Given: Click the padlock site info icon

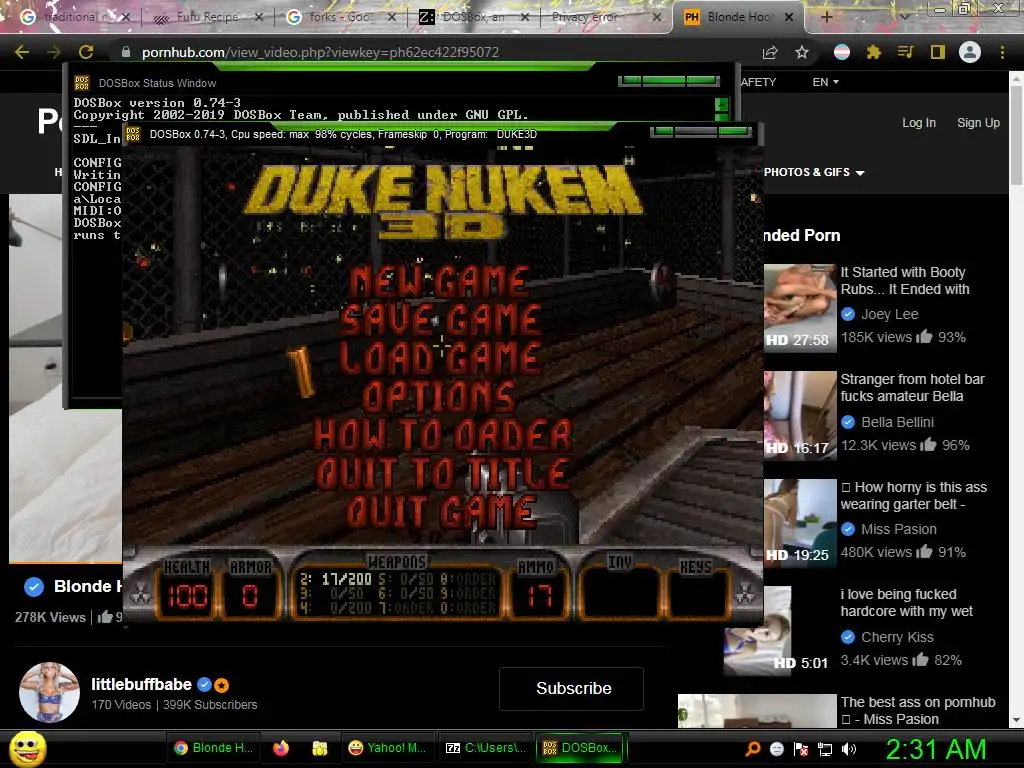Looking at the screenshot, I should (126, 52).
